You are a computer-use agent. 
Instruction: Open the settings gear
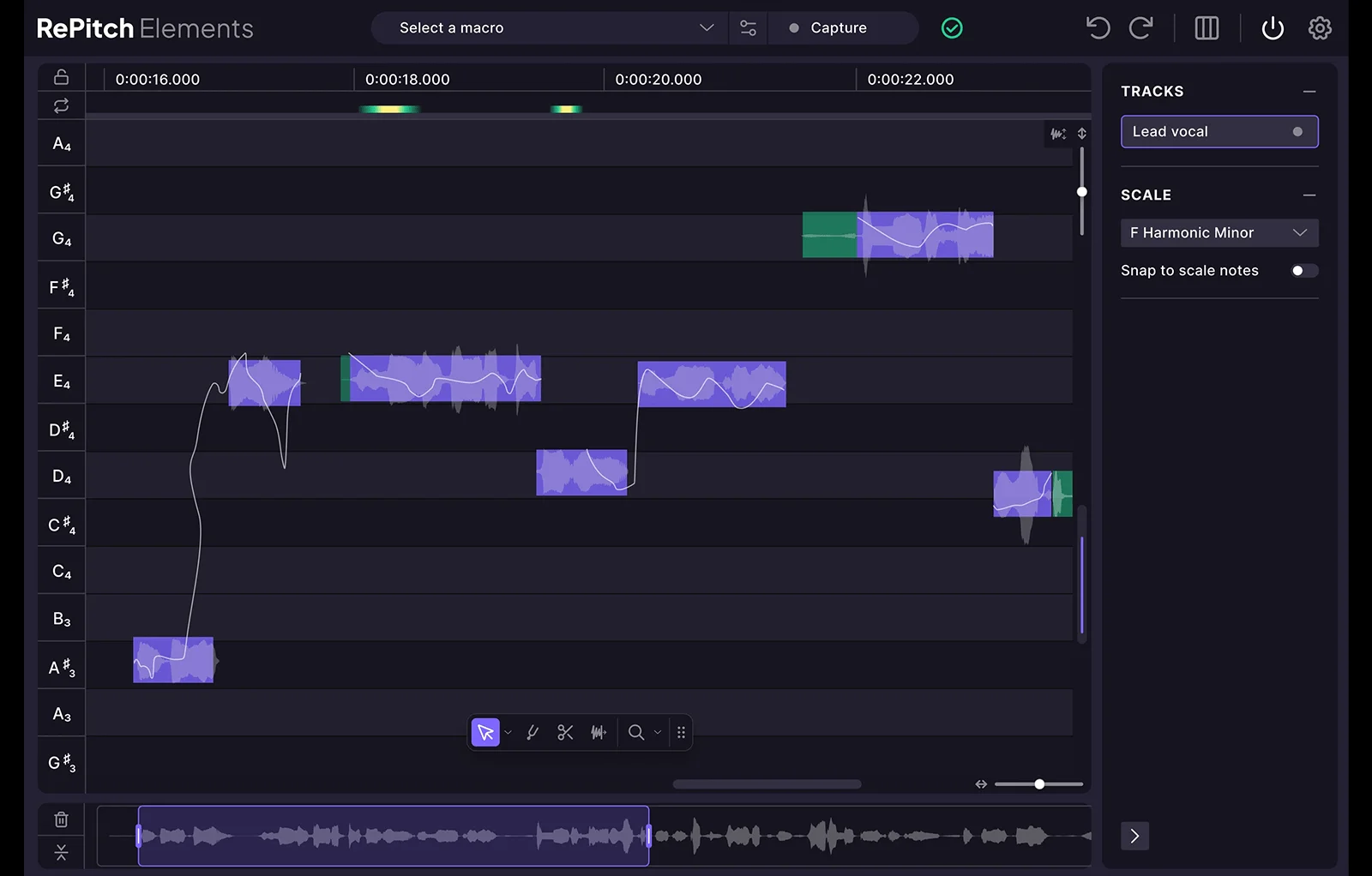pos(1320,28)
